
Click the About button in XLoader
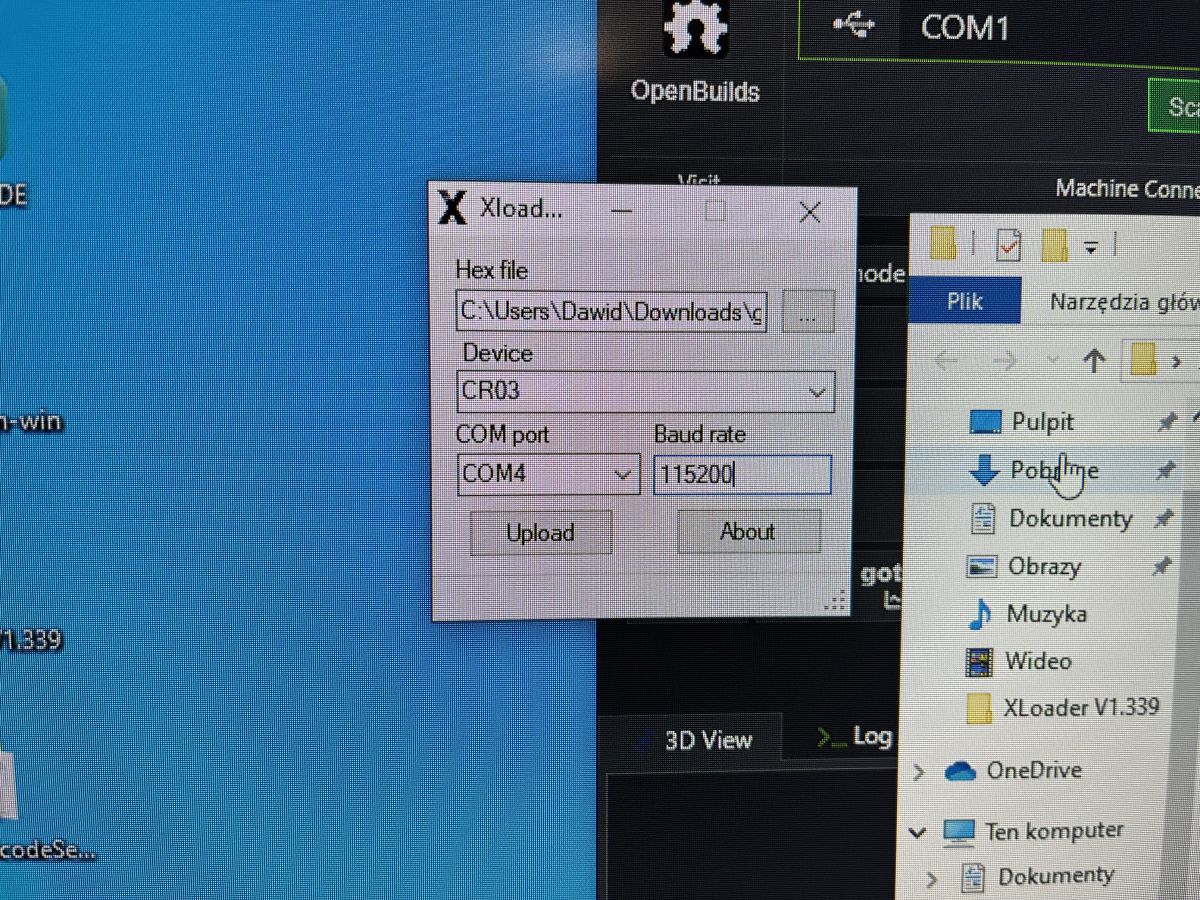click(749, 532)
